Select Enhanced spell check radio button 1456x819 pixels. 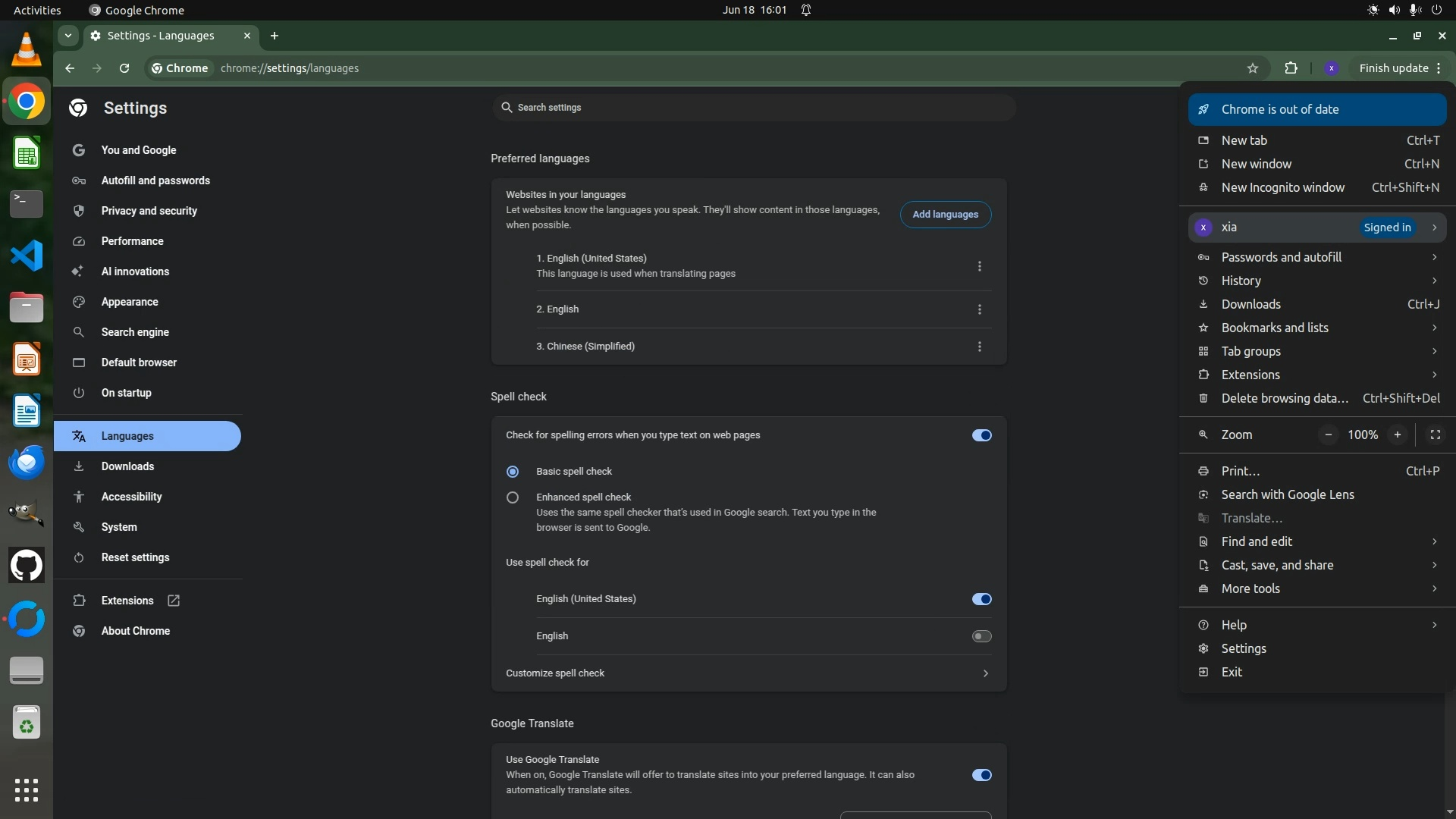[513, 497]
